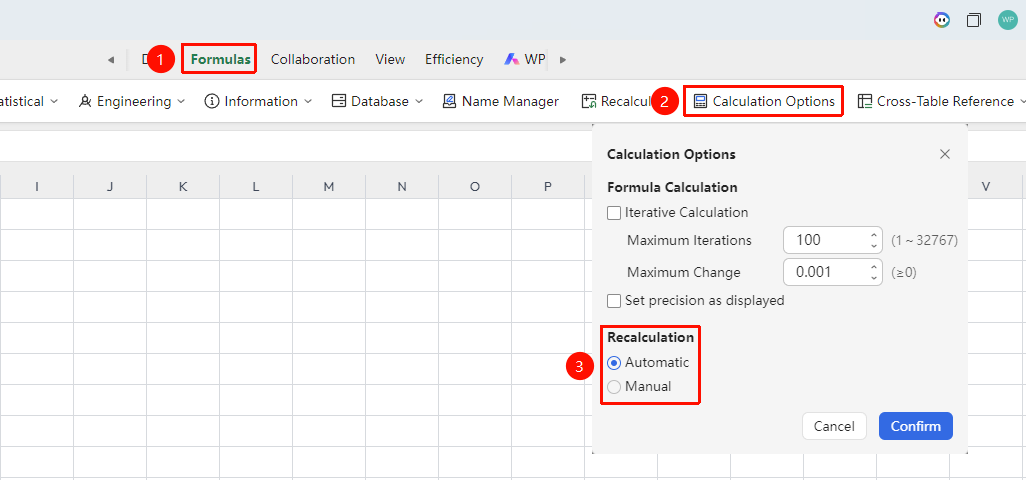The image size is (1026, 480).
Task: Select the Automatic recalculation option
Action: tap(614, 362)
